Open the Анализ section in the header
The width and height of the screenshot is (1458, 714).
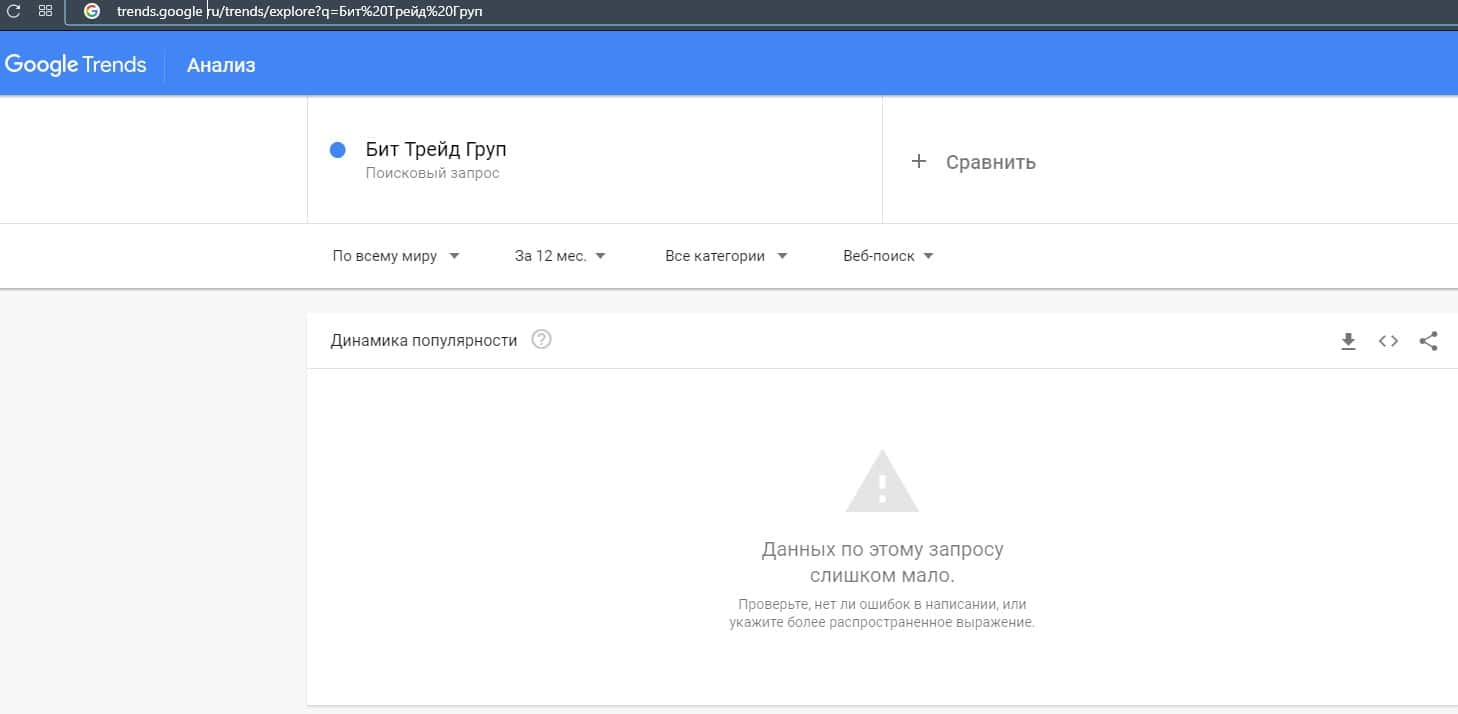click(x=221, y=65)
